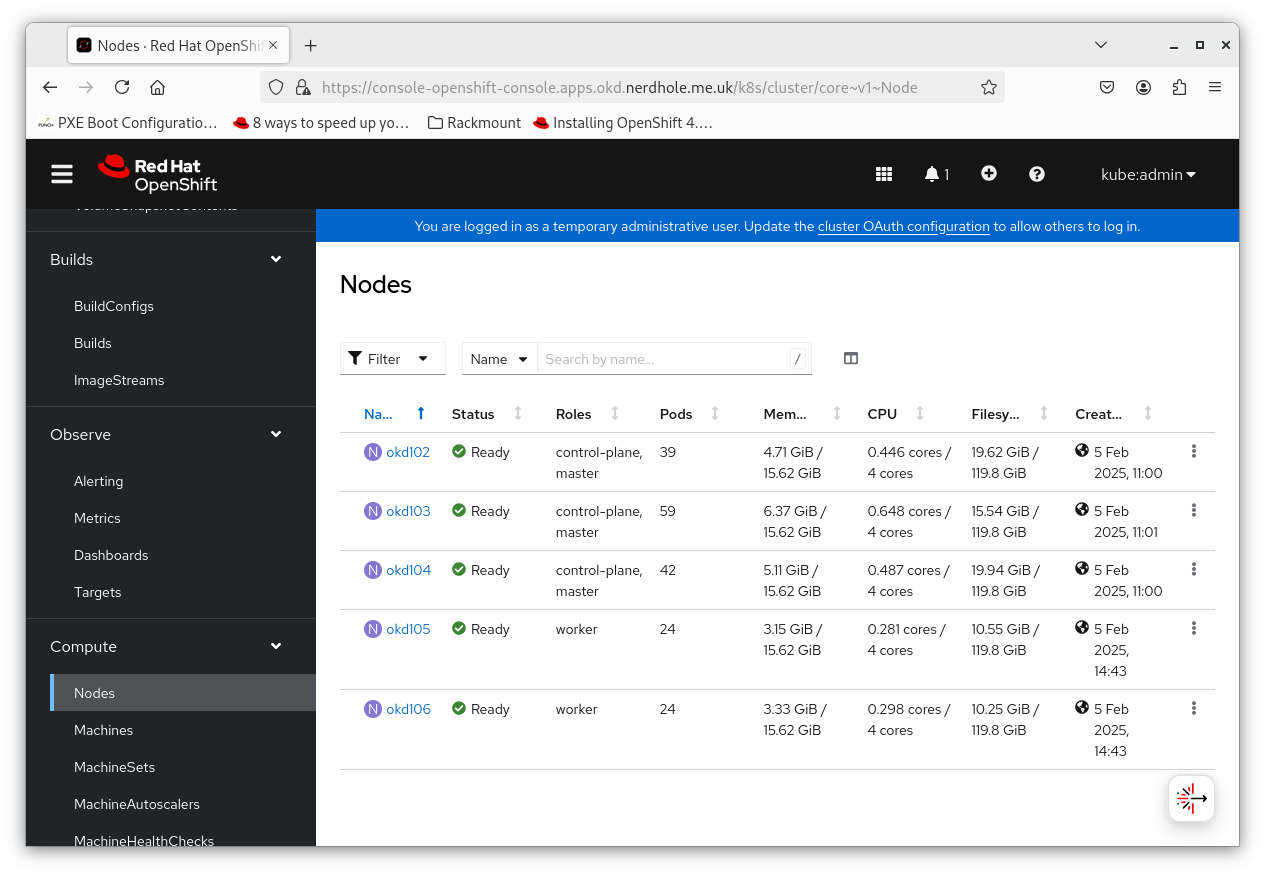The image size is (1265, 875).
Task: Sort nodes by Created column
Action: click(x=1114, y=413)
